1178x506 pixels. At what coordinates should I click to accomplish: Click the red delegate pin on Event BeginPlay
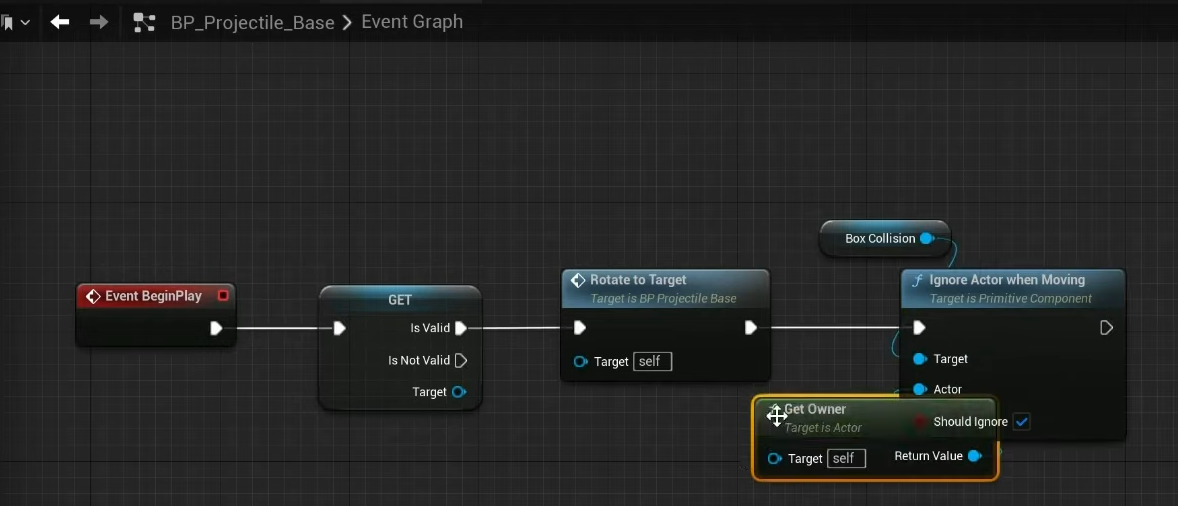point(223,296)
